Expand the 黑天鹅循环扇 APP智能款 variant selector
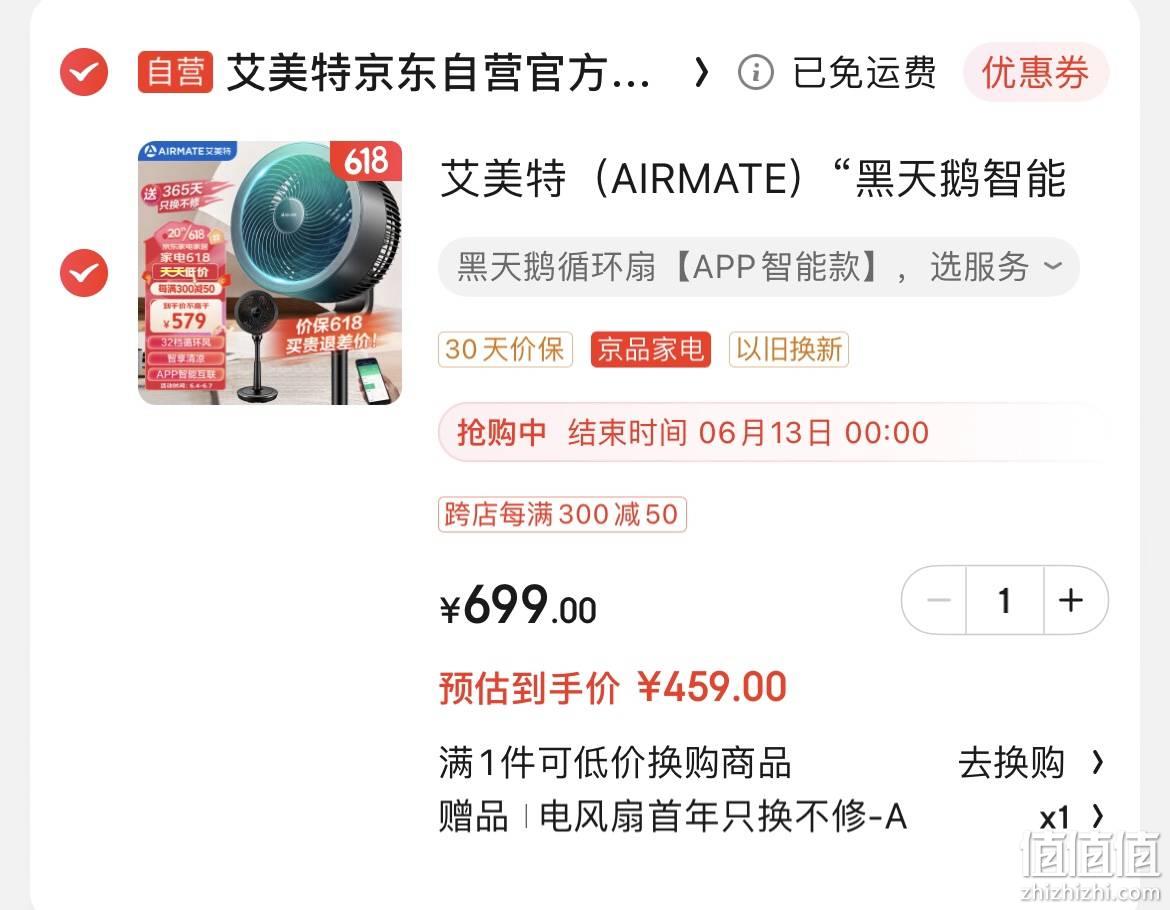The image size is (1170, 910). pos(759,267)
